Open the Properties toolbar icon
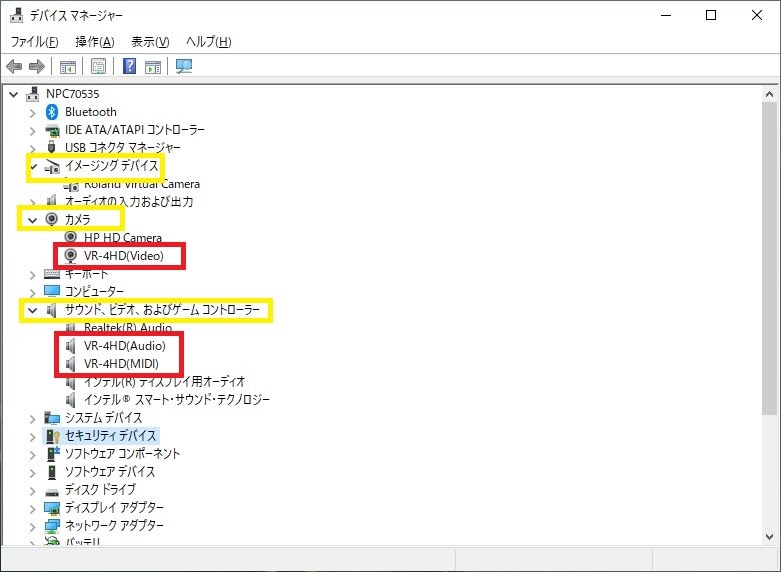The image size is (781, 572). click(x=99, y=66)
